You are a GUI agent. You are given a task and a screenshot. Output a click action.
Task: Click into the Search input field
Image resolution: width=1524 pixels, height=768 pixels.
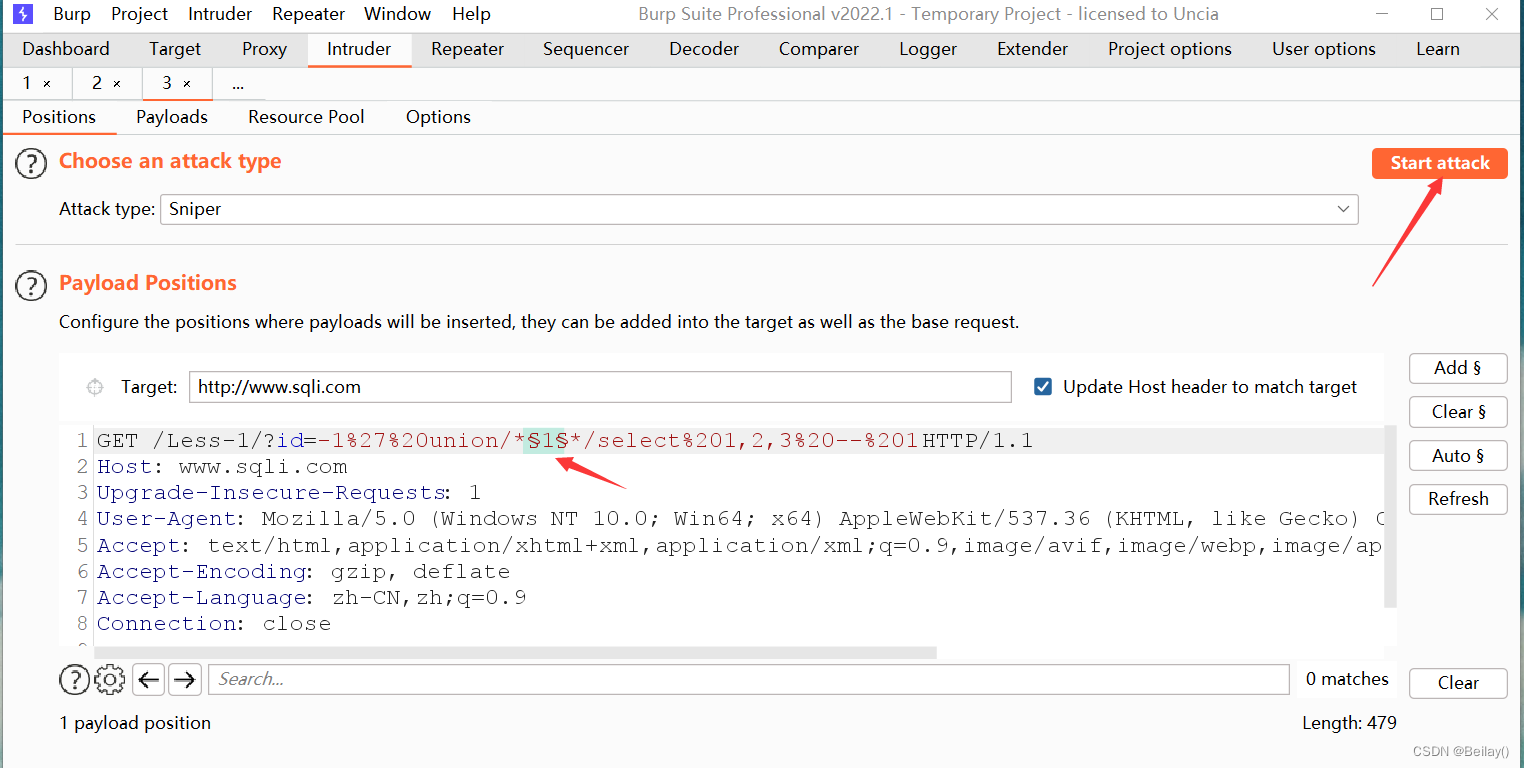[x=748, y=679]
